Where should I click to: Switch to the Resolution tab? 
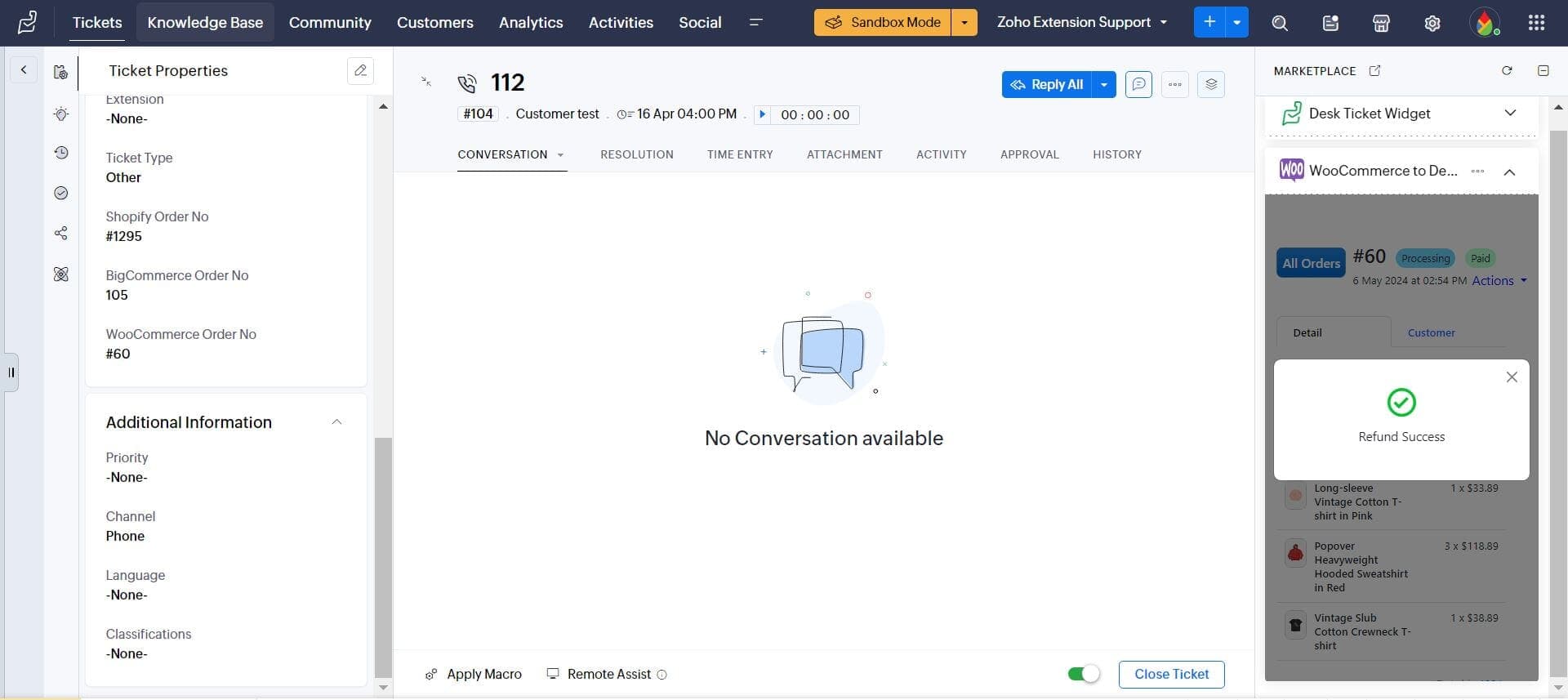coord(636,154)
